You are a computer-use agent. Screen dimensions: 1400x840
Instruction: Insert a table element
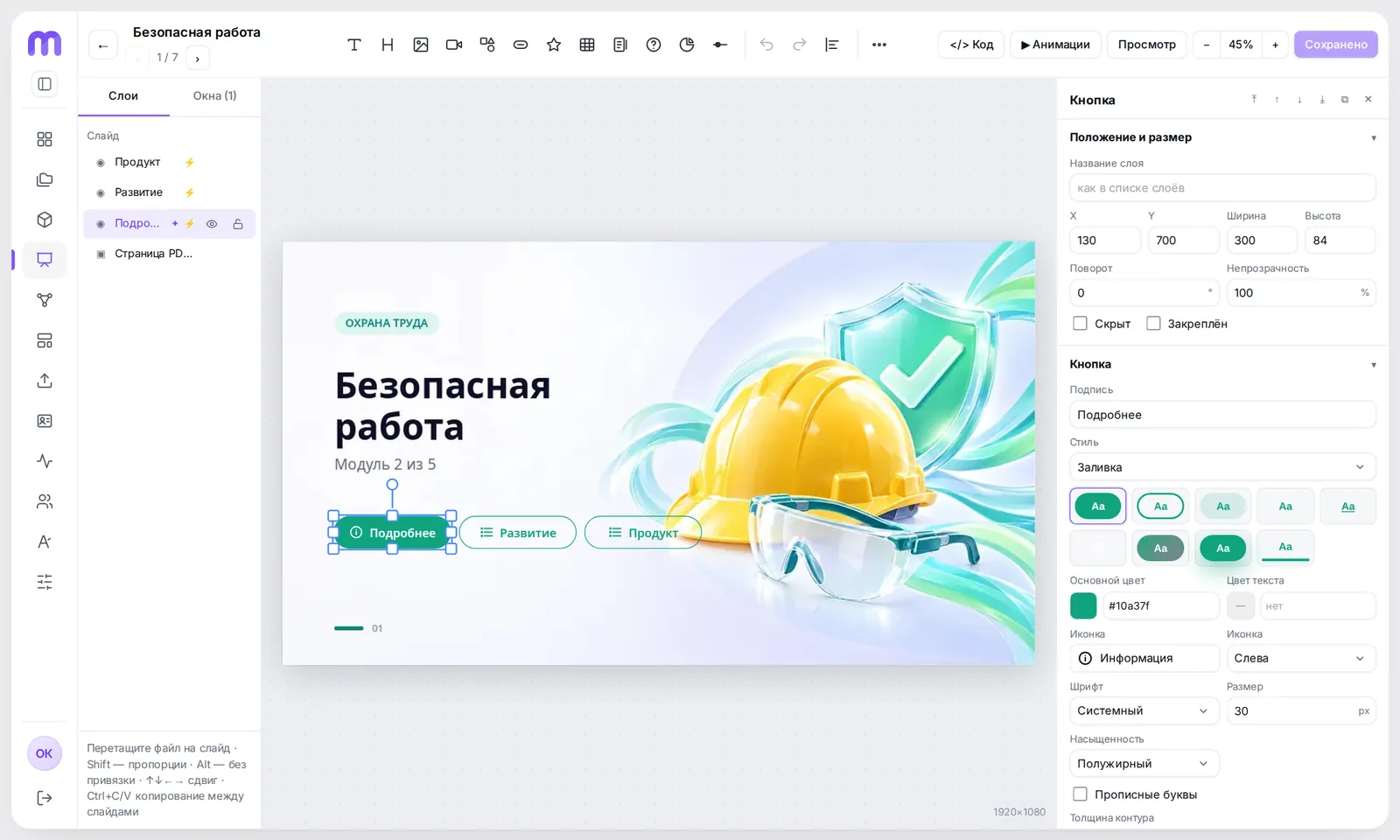[587, 45]
